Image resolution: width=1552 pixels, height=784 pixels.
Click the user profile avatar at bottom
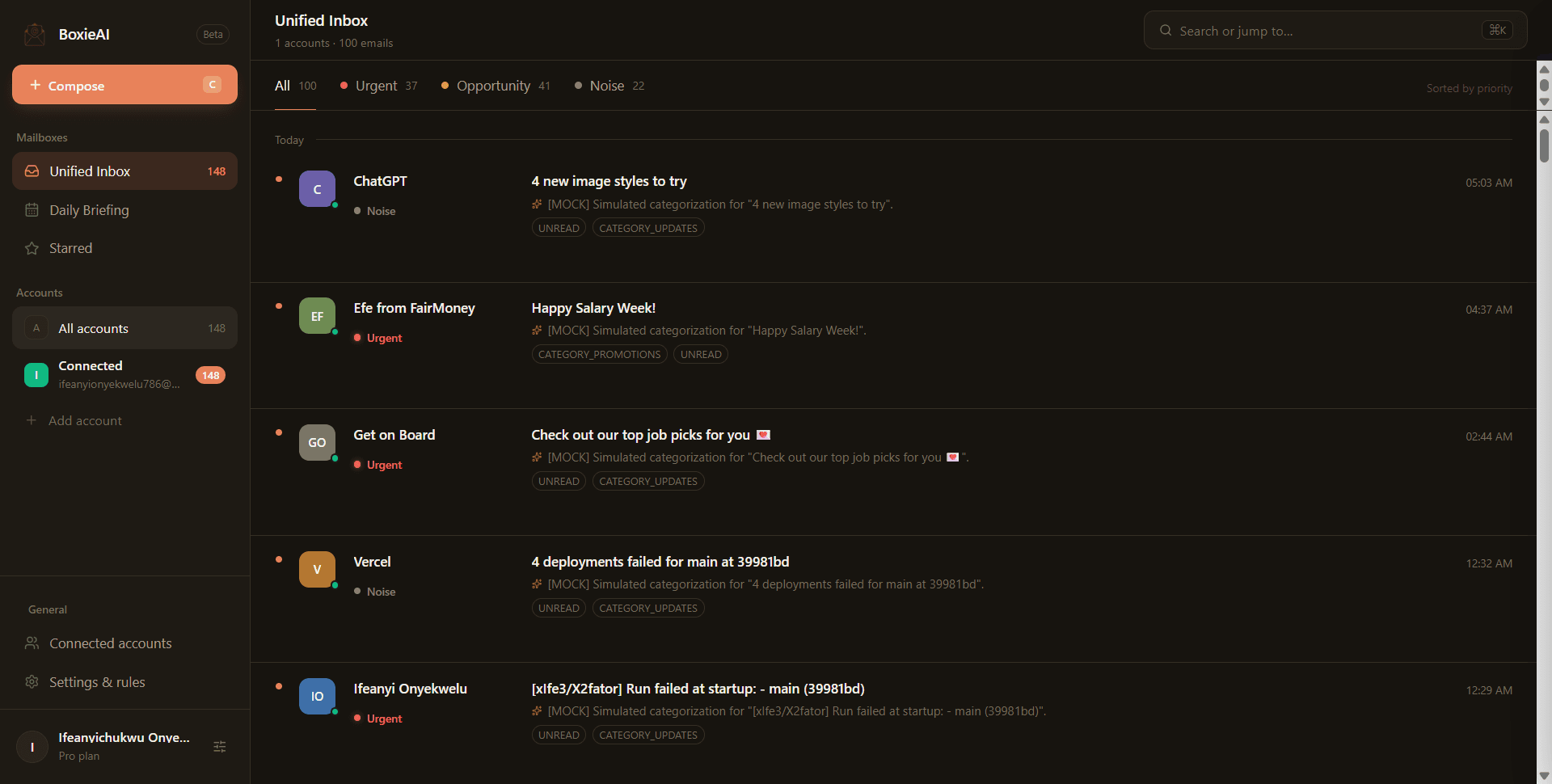pos(32,747)
